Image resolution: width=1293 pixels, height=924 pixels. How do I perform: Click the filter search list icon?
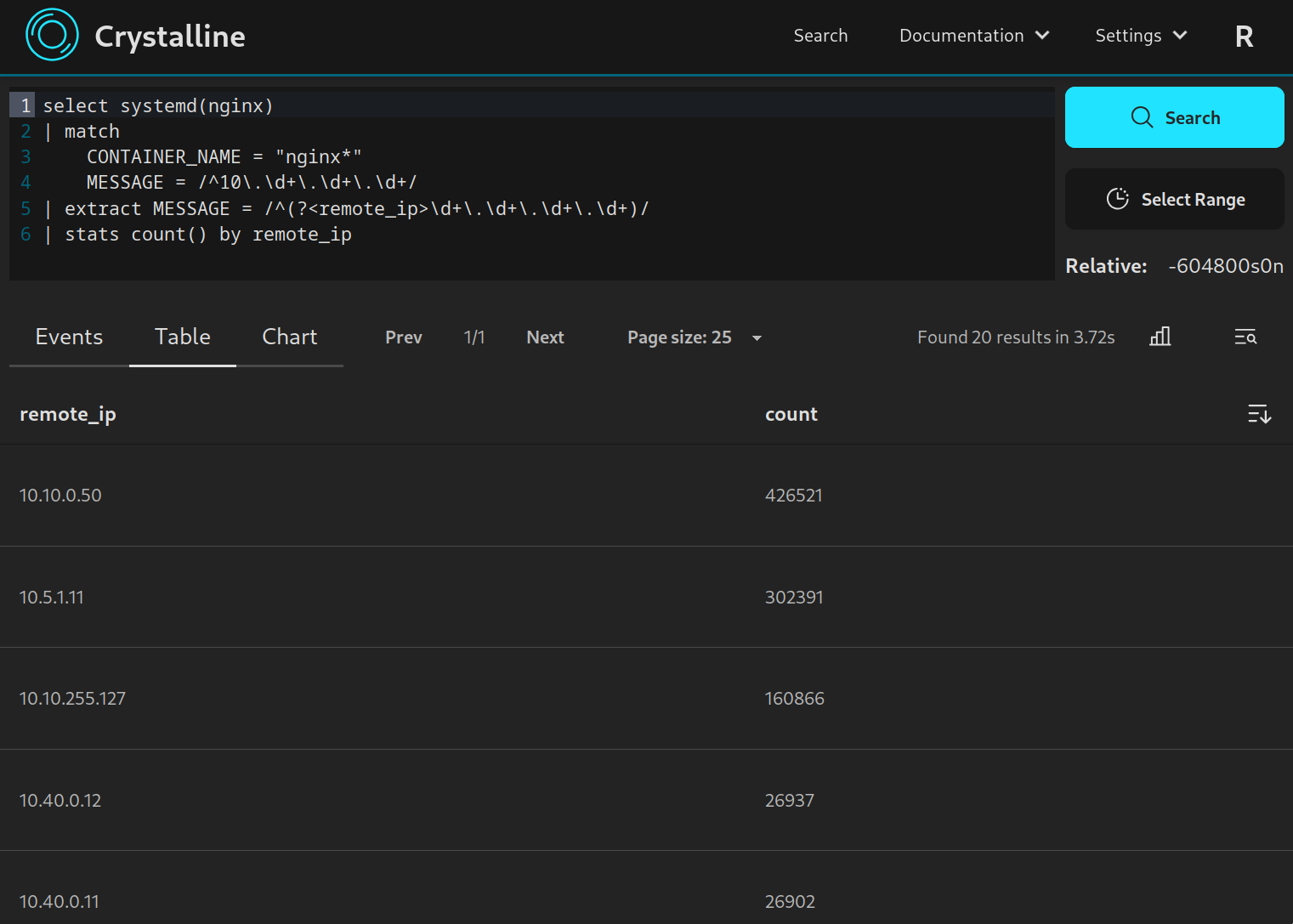pos(1245,337)
